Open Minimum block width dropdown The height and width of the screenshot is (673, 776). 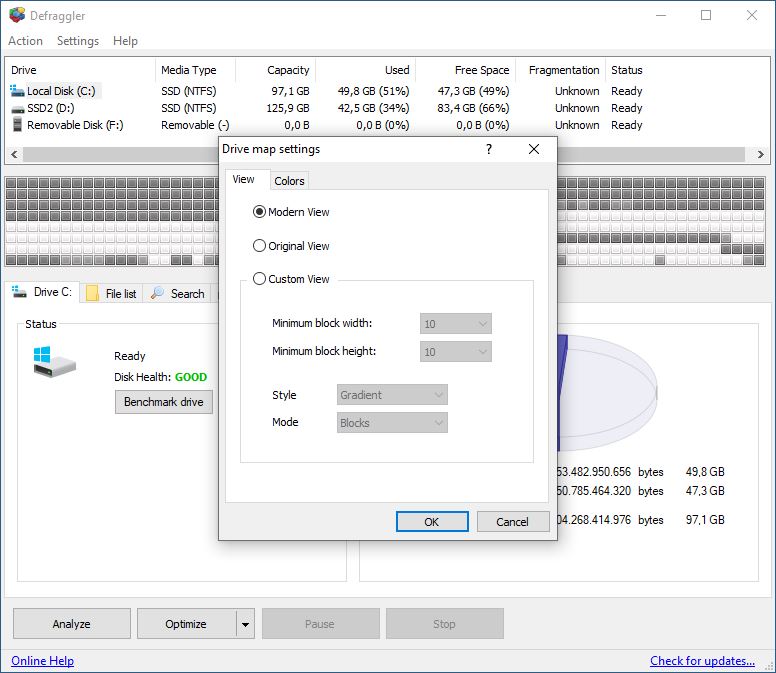click(456, 324)
